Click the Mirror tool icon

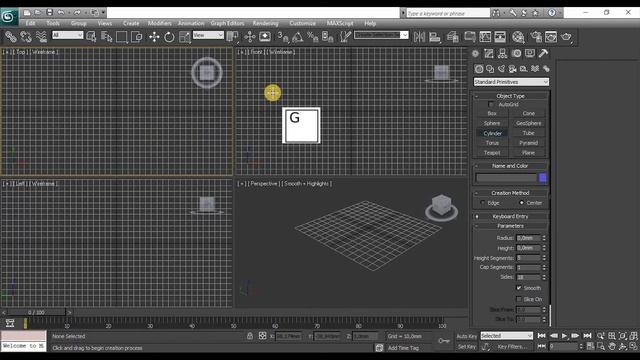point(419,37)
